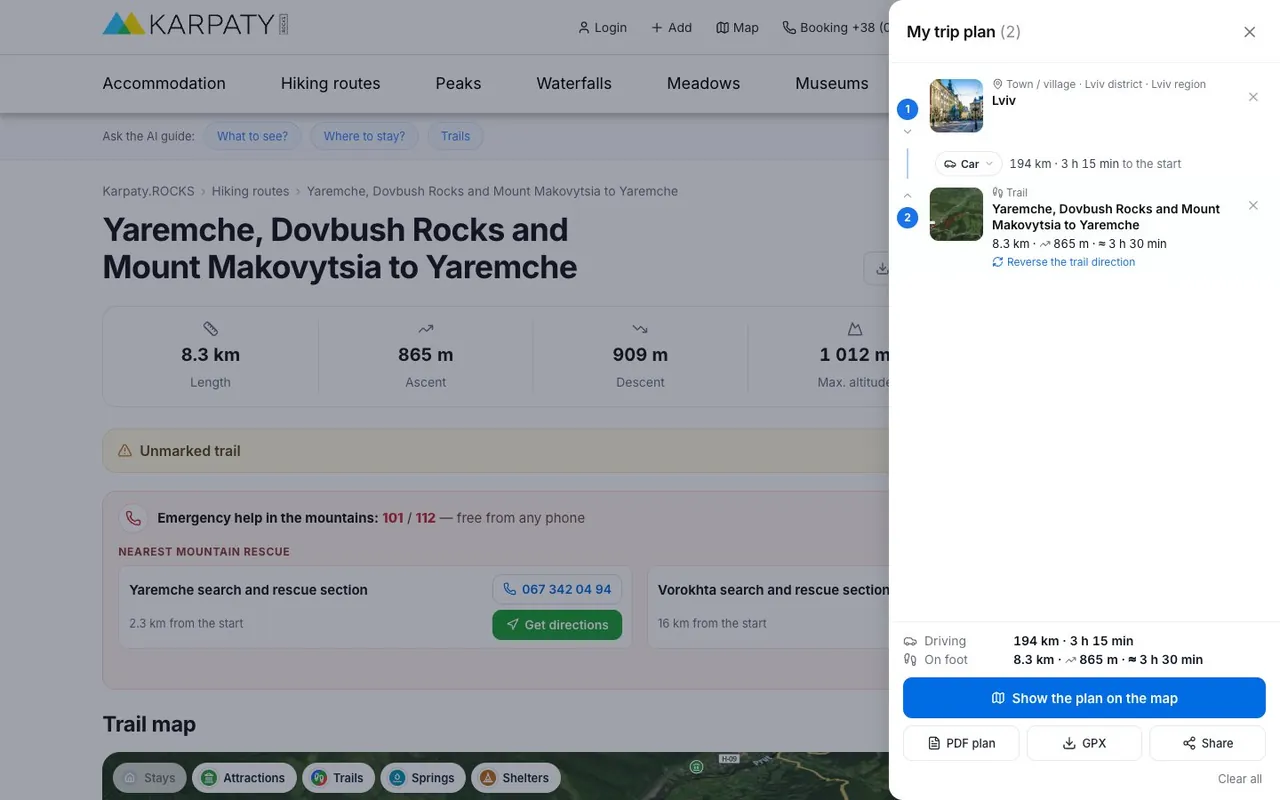1280x800 pixels.
Task: Open the Meadows menu
Action: click(x=703, y=84)
